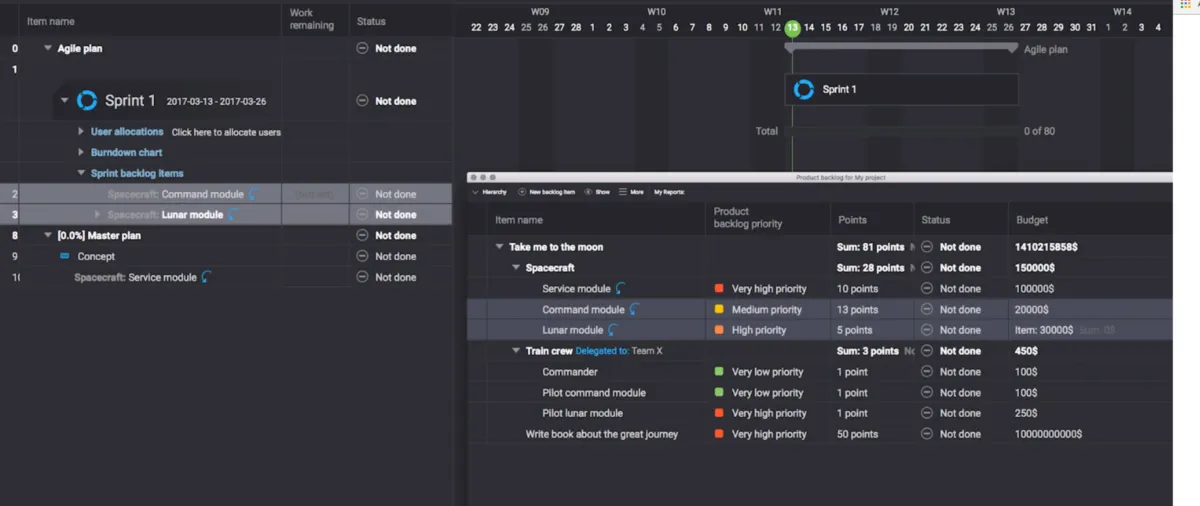Expand the Spacecraft: Lunar module row
The image size is (1200, 506).
coord(97,215)
